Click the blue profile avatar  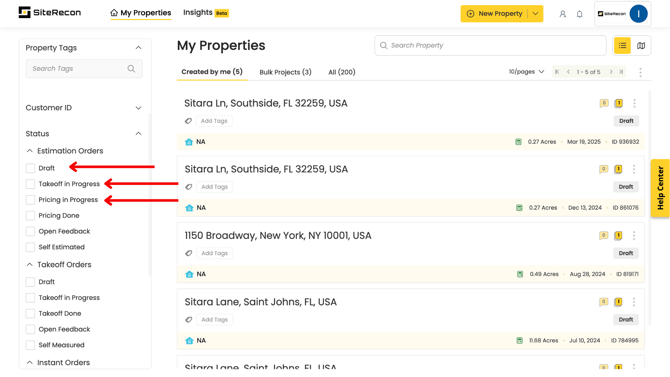point(638,14)
